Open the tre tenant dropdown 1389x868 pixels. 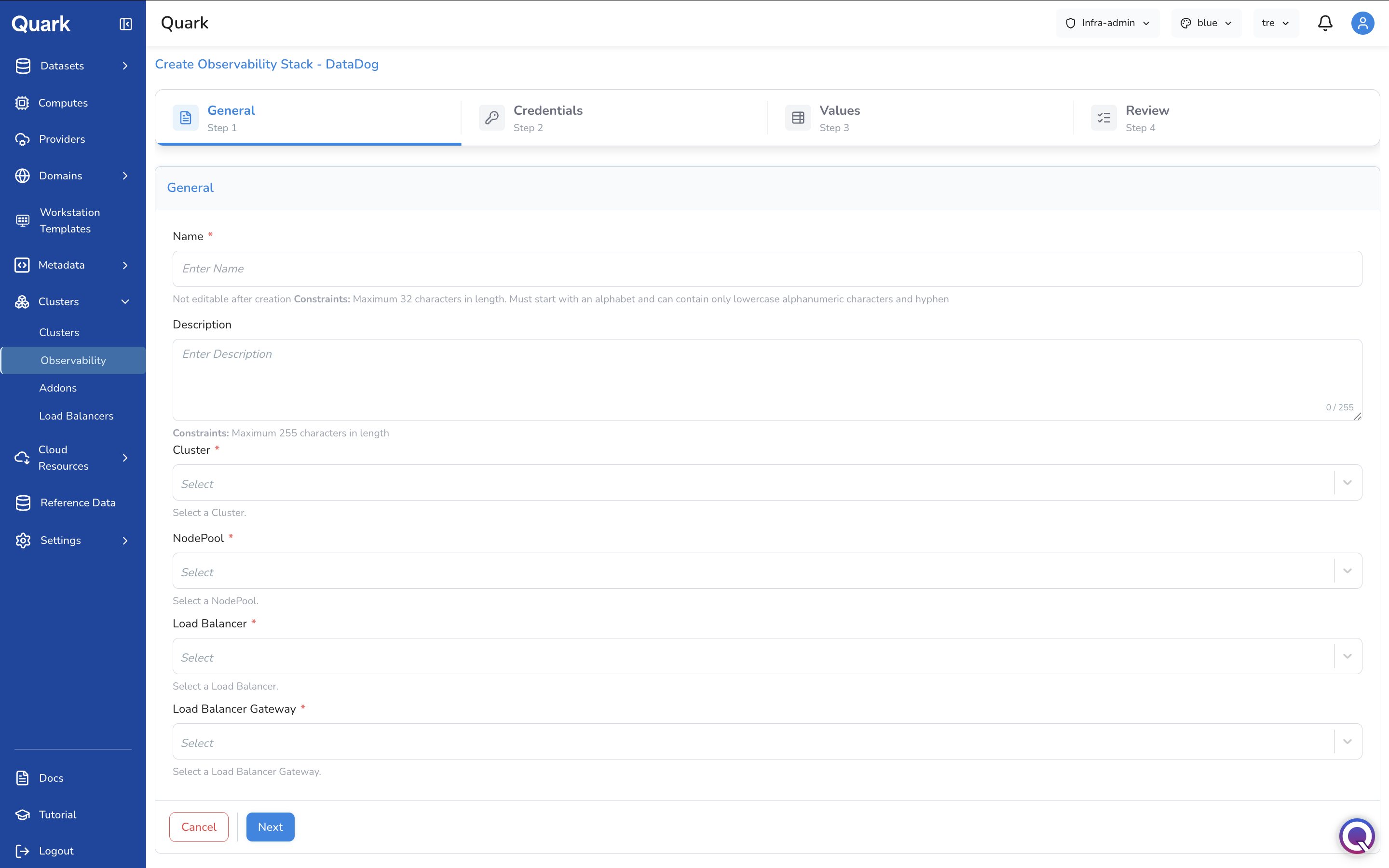[x=1276, y=23]
